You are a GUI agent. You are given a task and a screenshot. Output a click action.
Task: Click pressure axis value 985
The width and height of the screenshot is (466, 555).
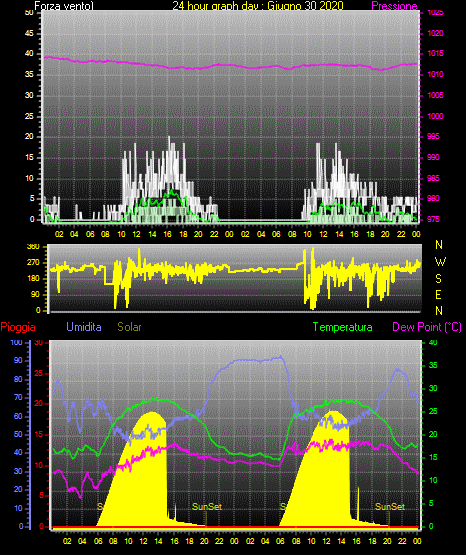434,178
